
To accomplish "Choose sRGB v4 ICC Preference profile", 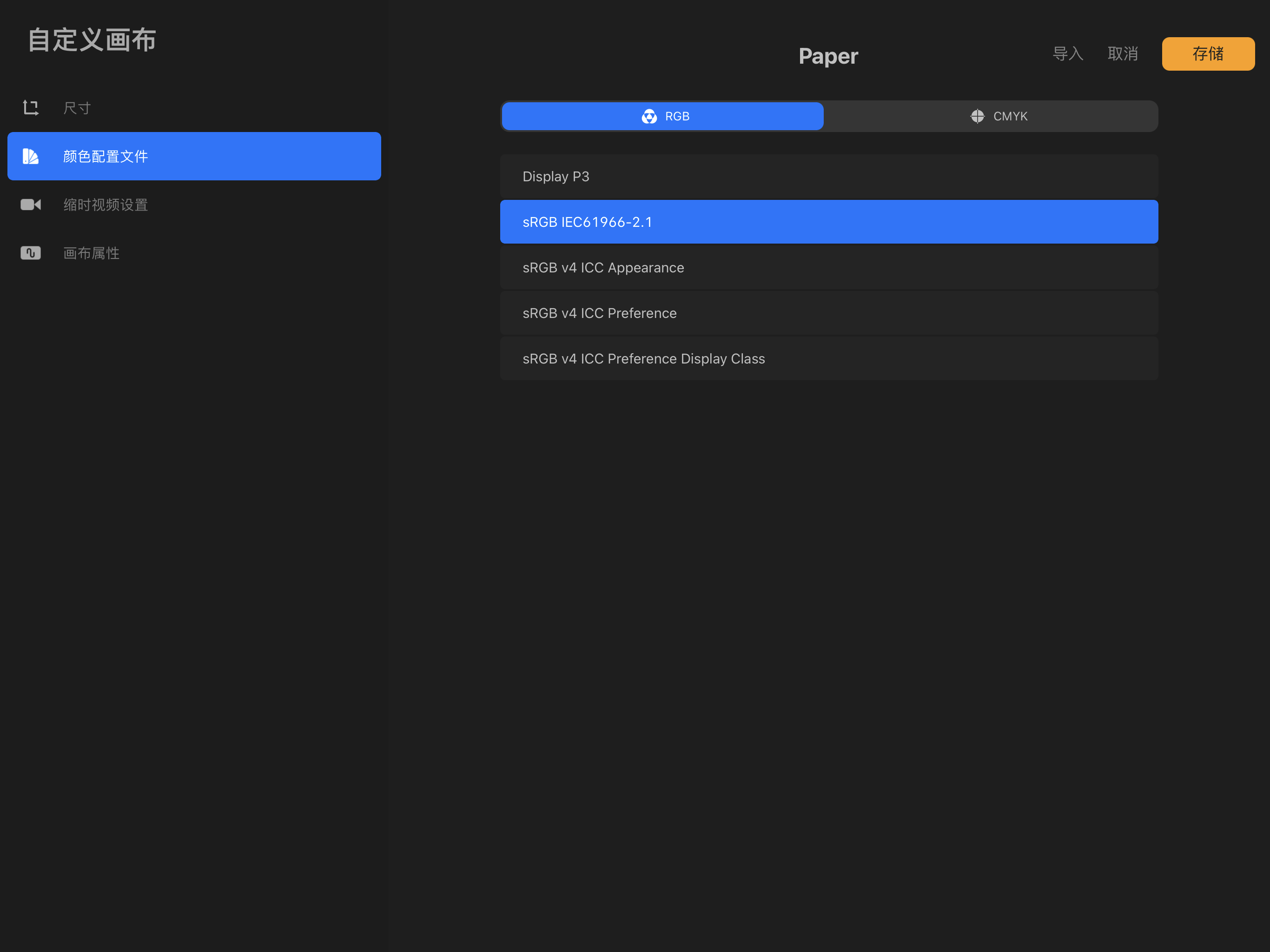I will click(828, 313).
